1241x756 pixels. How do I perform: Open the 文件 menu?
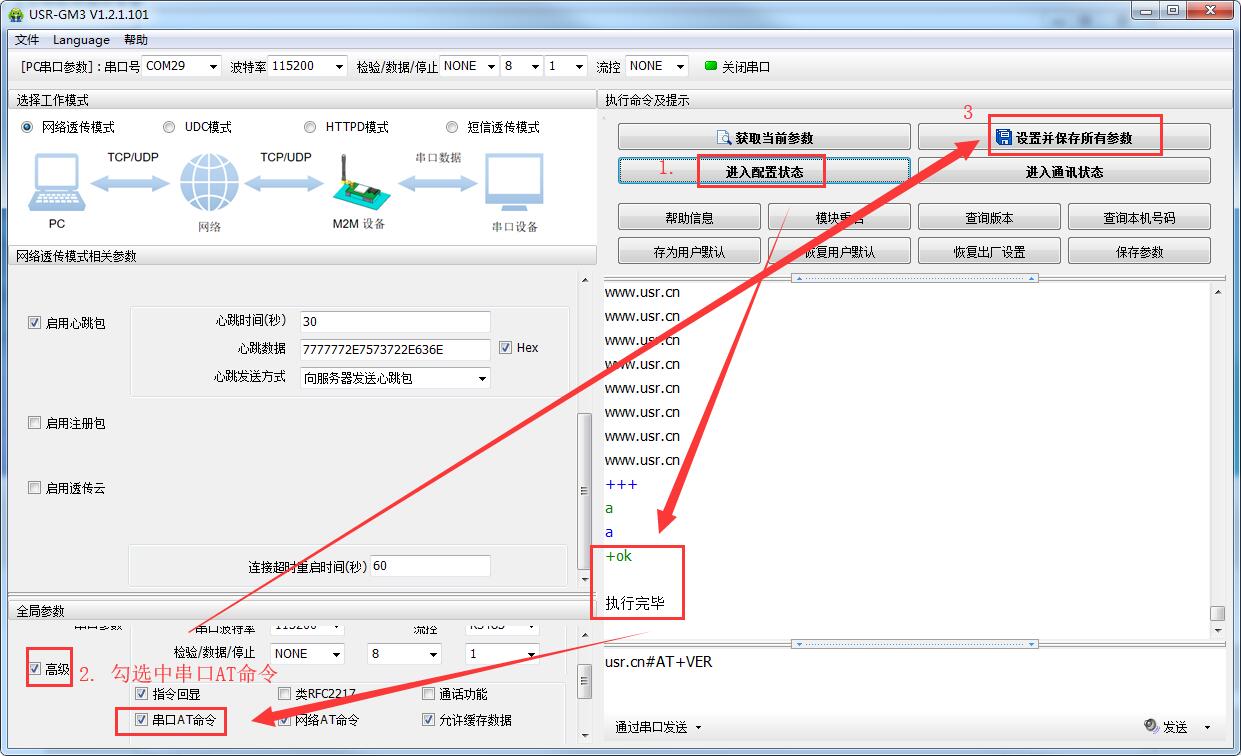(27, 40)
